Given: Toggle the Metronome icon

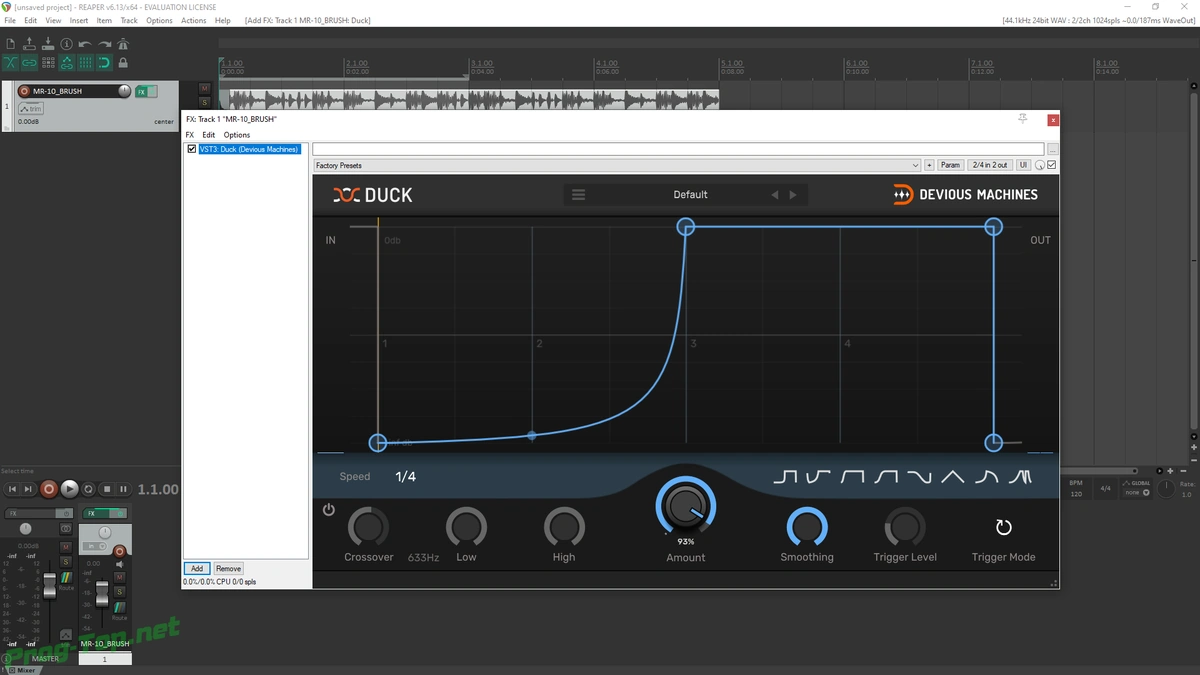Looking at the screenshot, I should click(123, 44).
